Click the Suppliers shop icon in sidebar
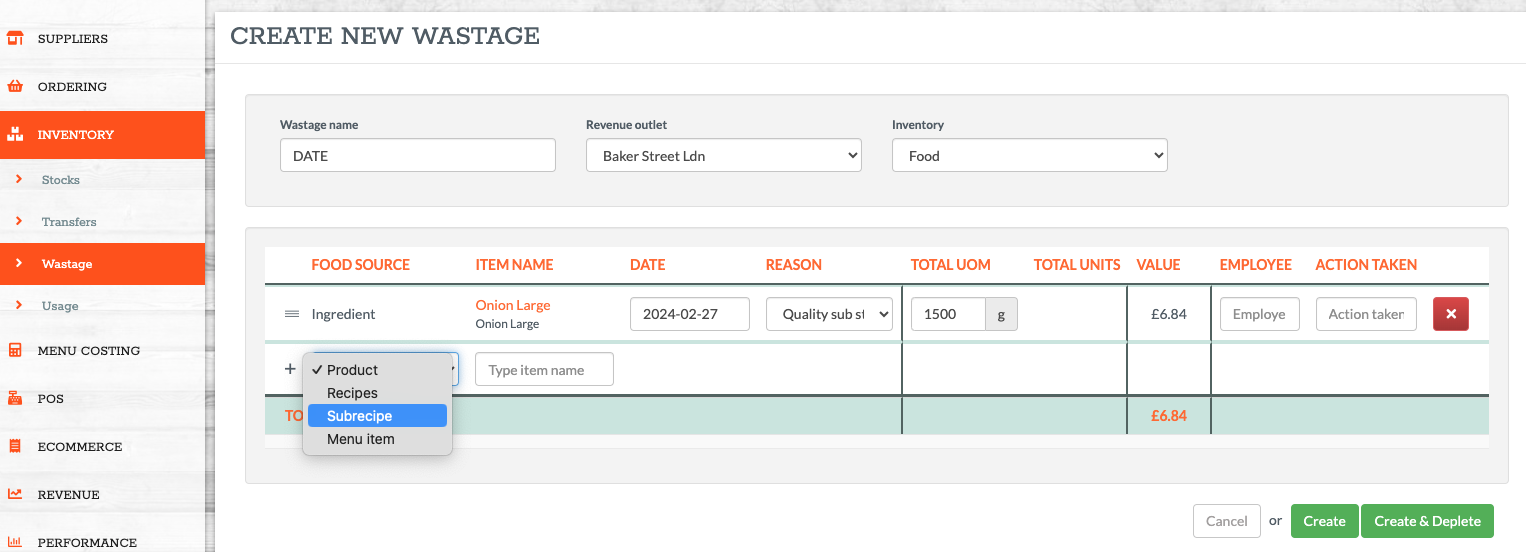Screen dimensions: 1526x552 [15, 39]
